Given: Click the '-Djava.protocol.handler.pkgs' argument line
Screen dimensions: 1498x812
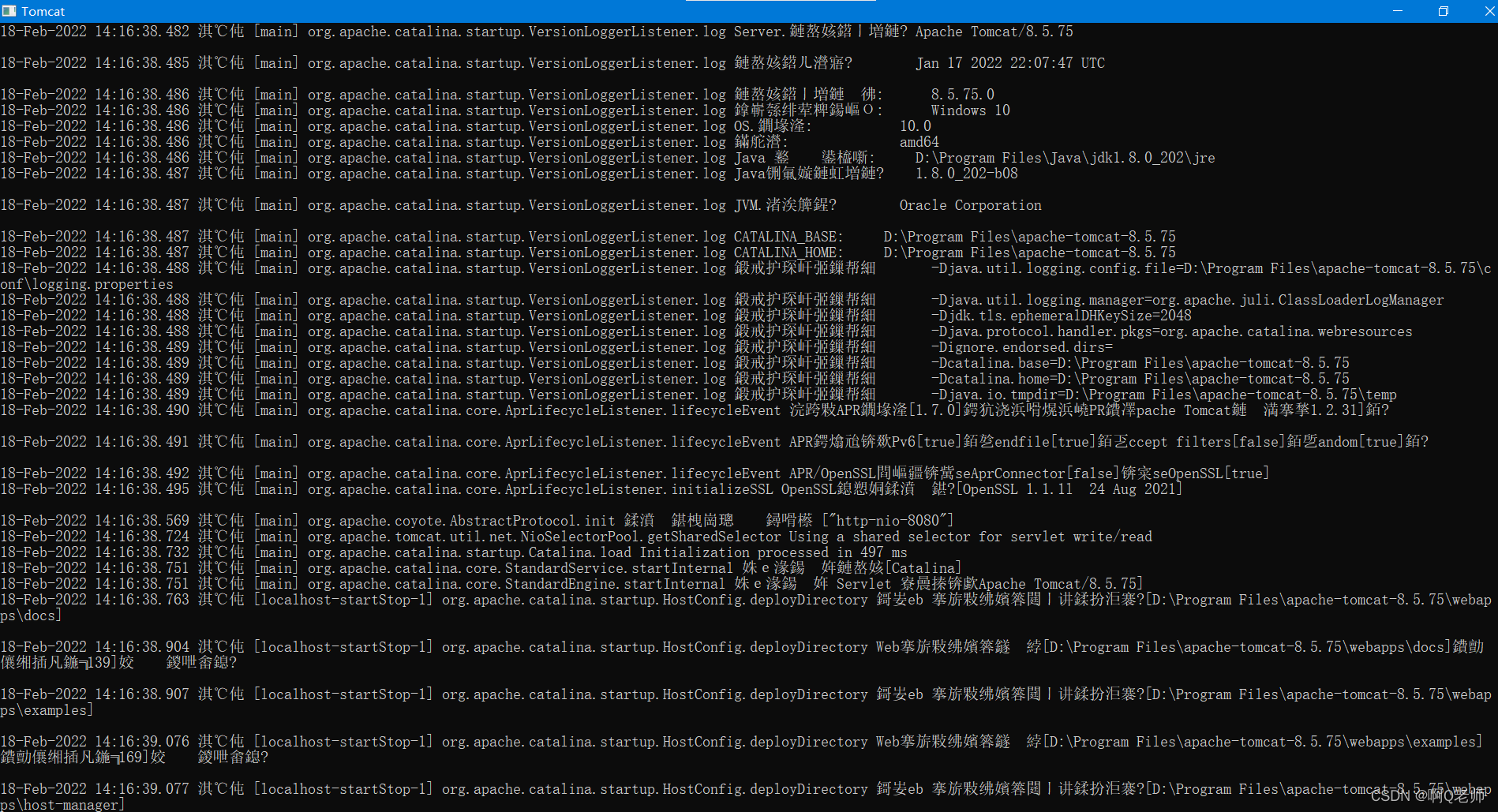Looking at the screenshot, I should [x=1172, y=331].
